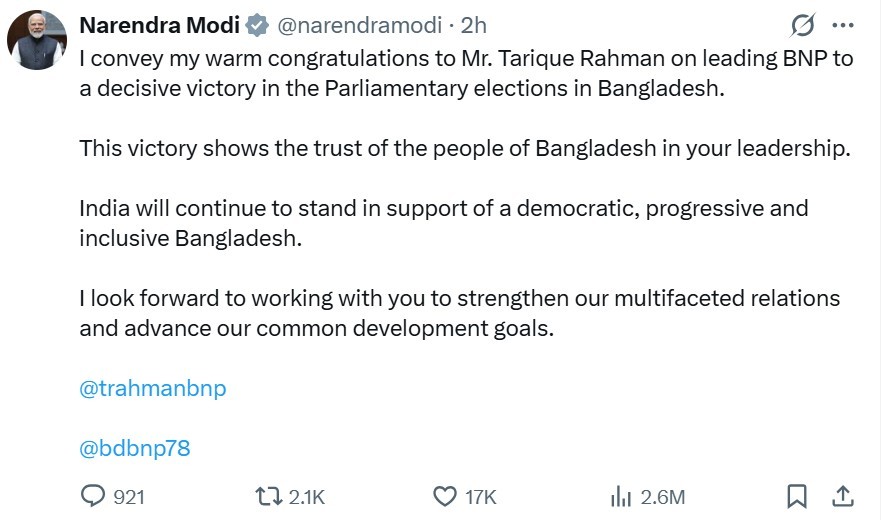Image resolution: width=883 pixels, height=520 pixels.
Task: Like the post with the heart icon
Action: (x=445, y=496)
